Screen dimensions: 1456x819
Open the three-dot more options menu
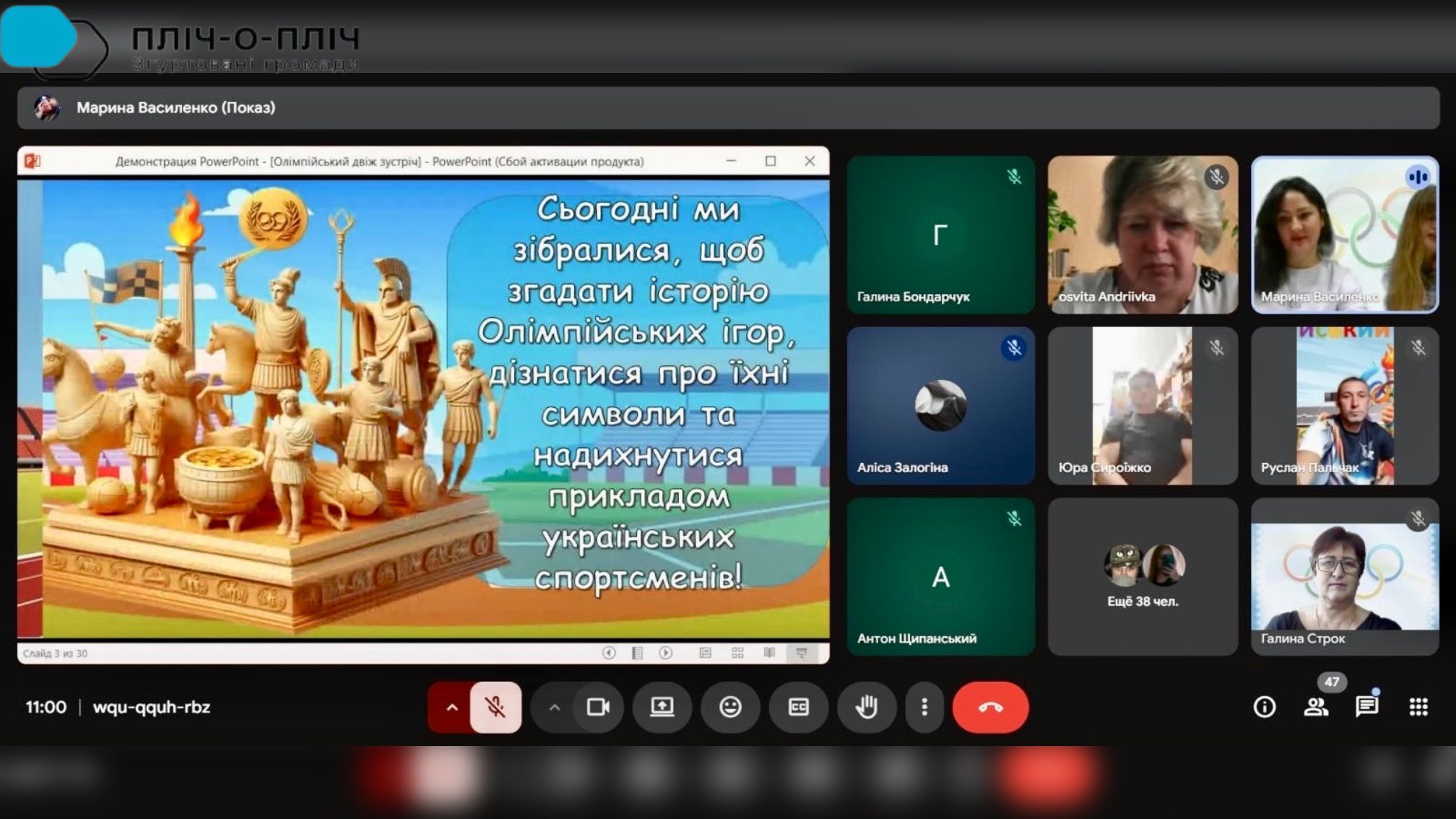point(924,707)
